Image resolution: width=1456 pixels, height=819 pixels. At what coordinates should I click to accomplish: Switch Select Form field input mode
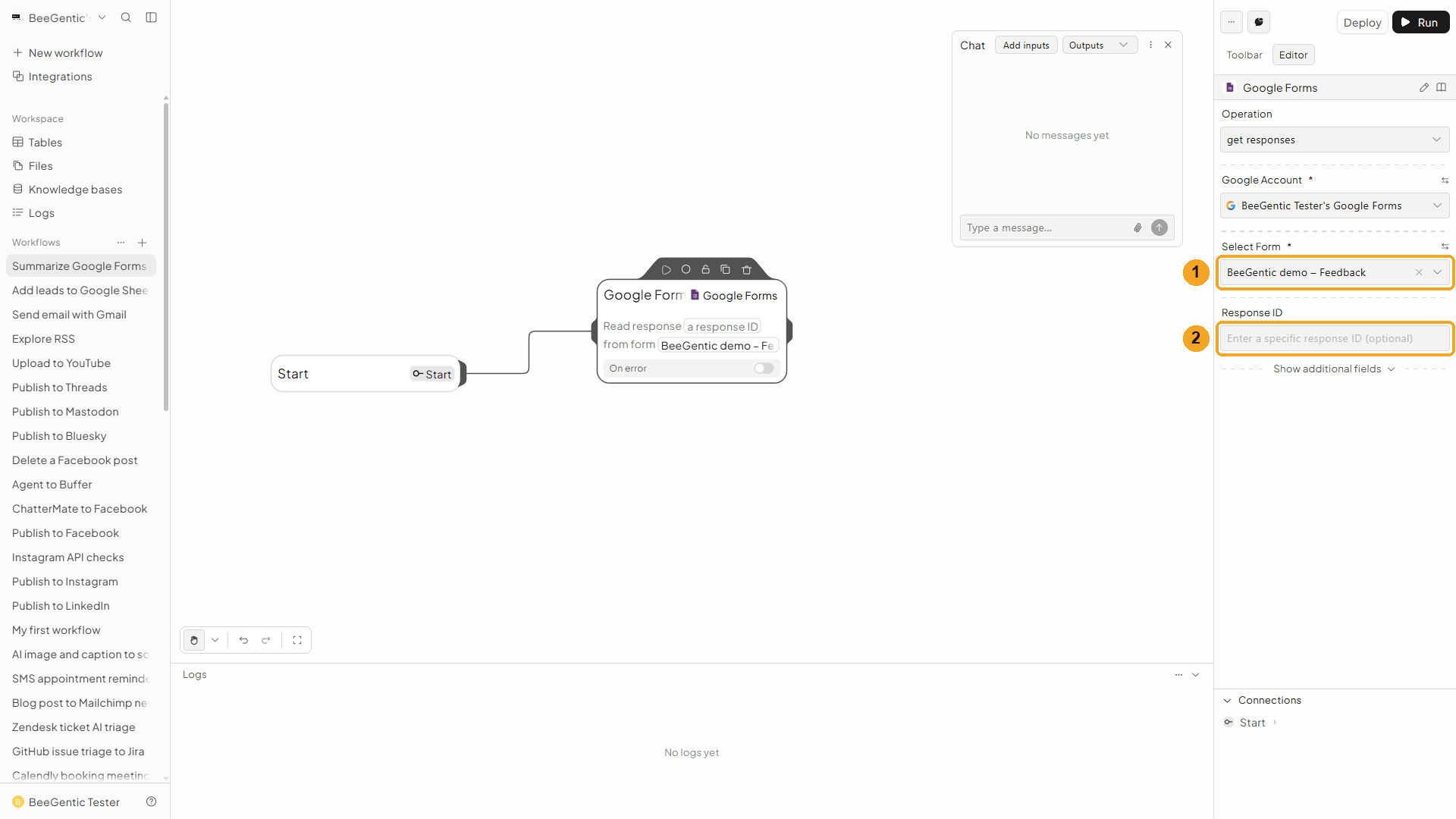tap(1445, 246)
